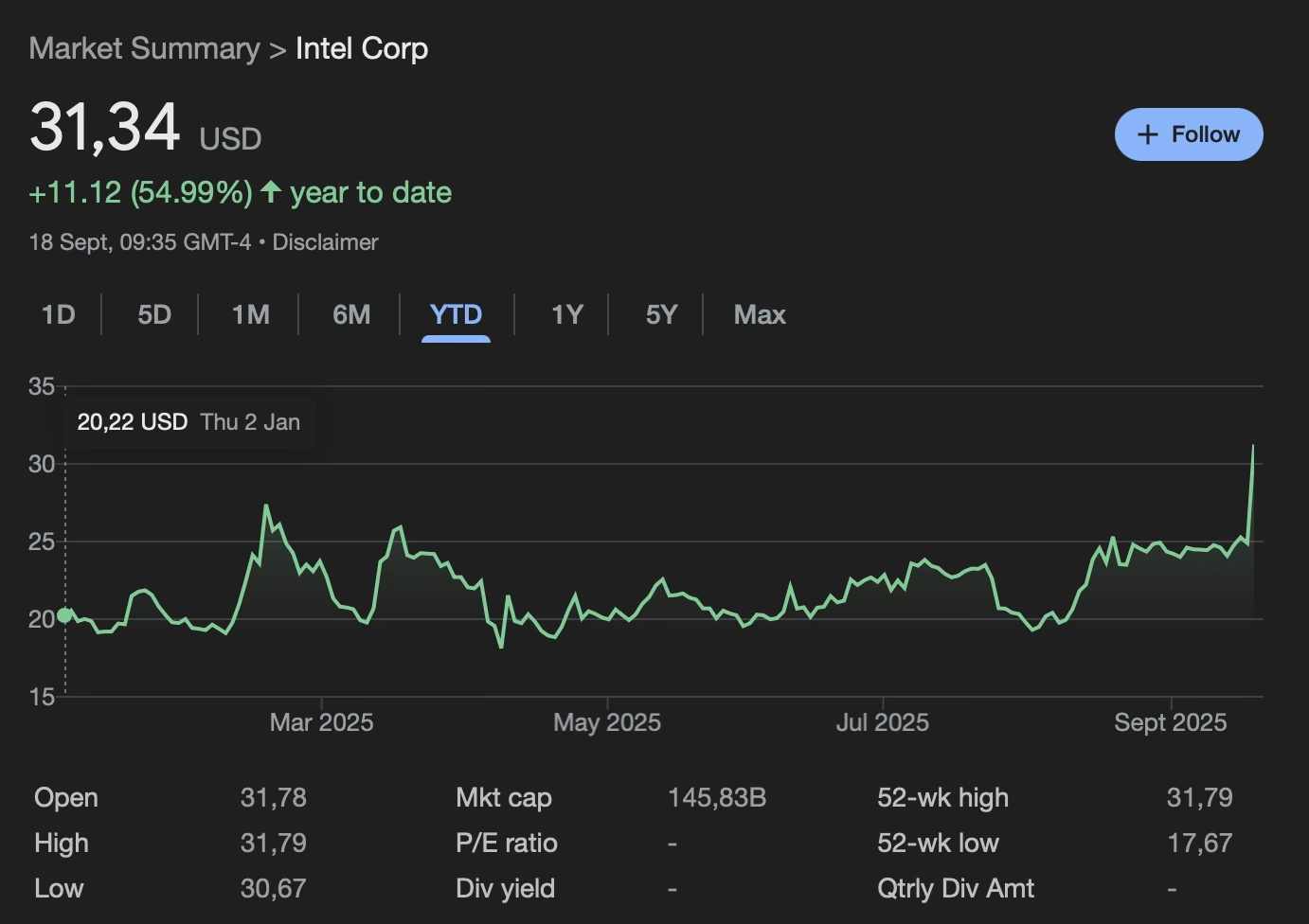The image size is (1309, 924).
Task: Show the 5Y chart range
Action: [662, 314]
